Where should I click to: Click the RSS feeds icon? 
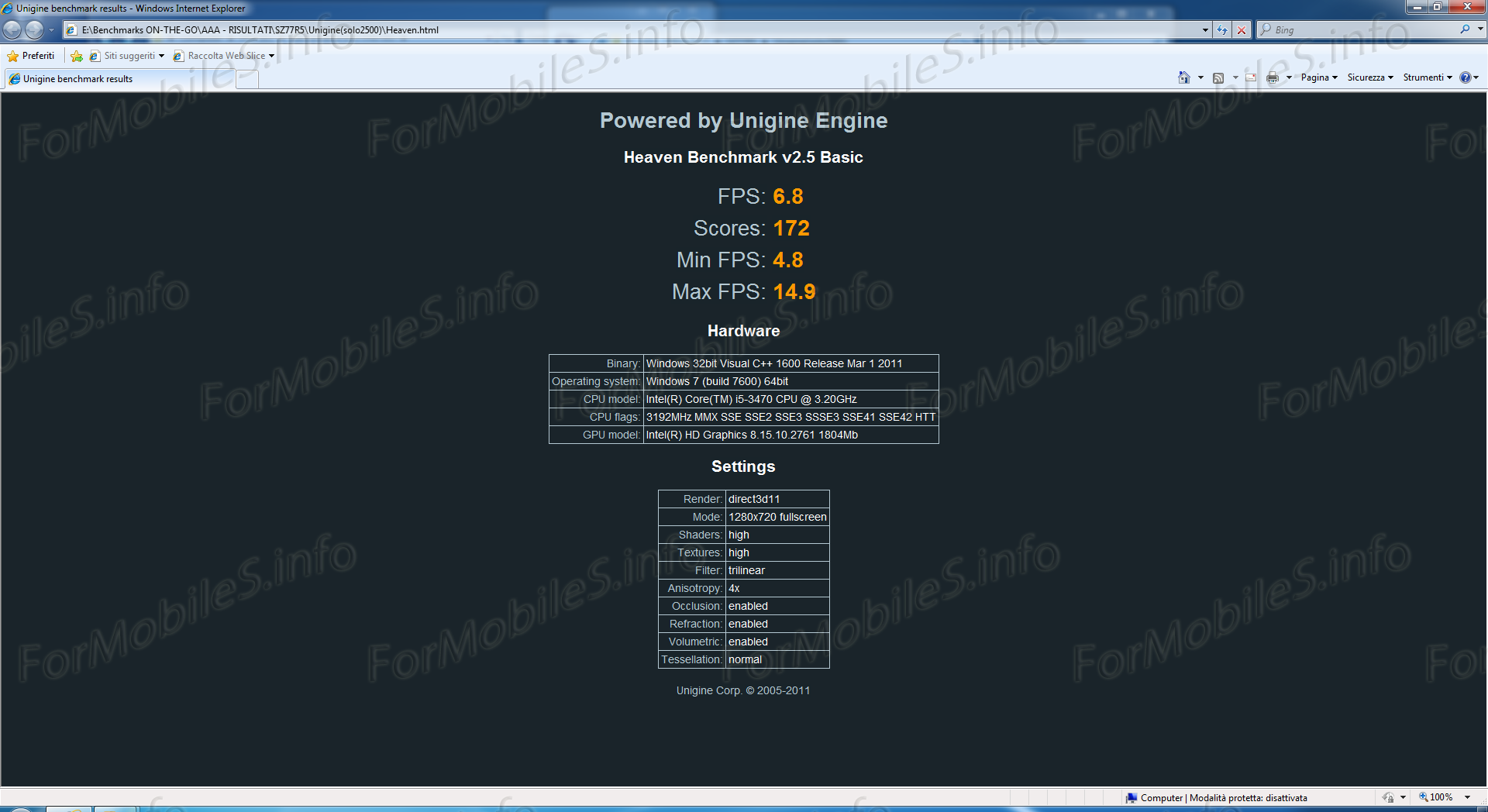(1218, 77)
